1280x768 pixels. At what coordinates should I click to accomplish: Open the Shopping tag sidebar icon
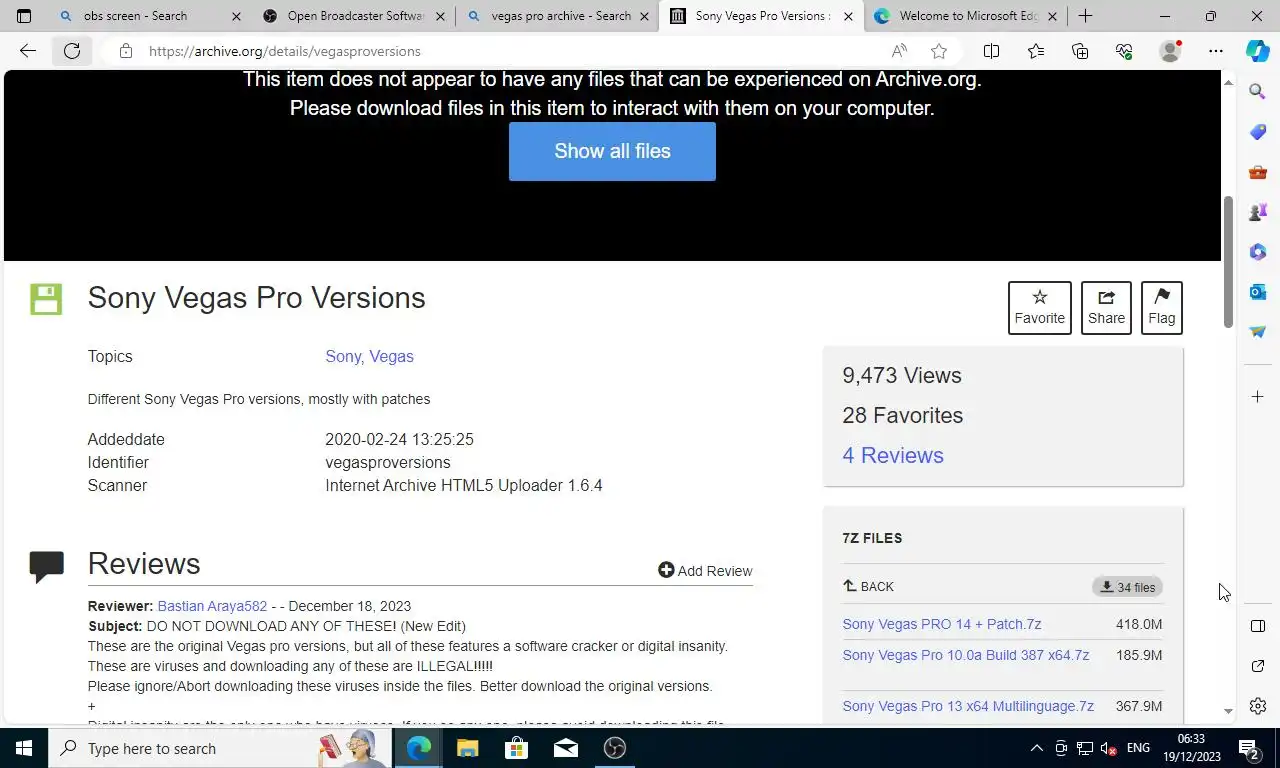1258,132
